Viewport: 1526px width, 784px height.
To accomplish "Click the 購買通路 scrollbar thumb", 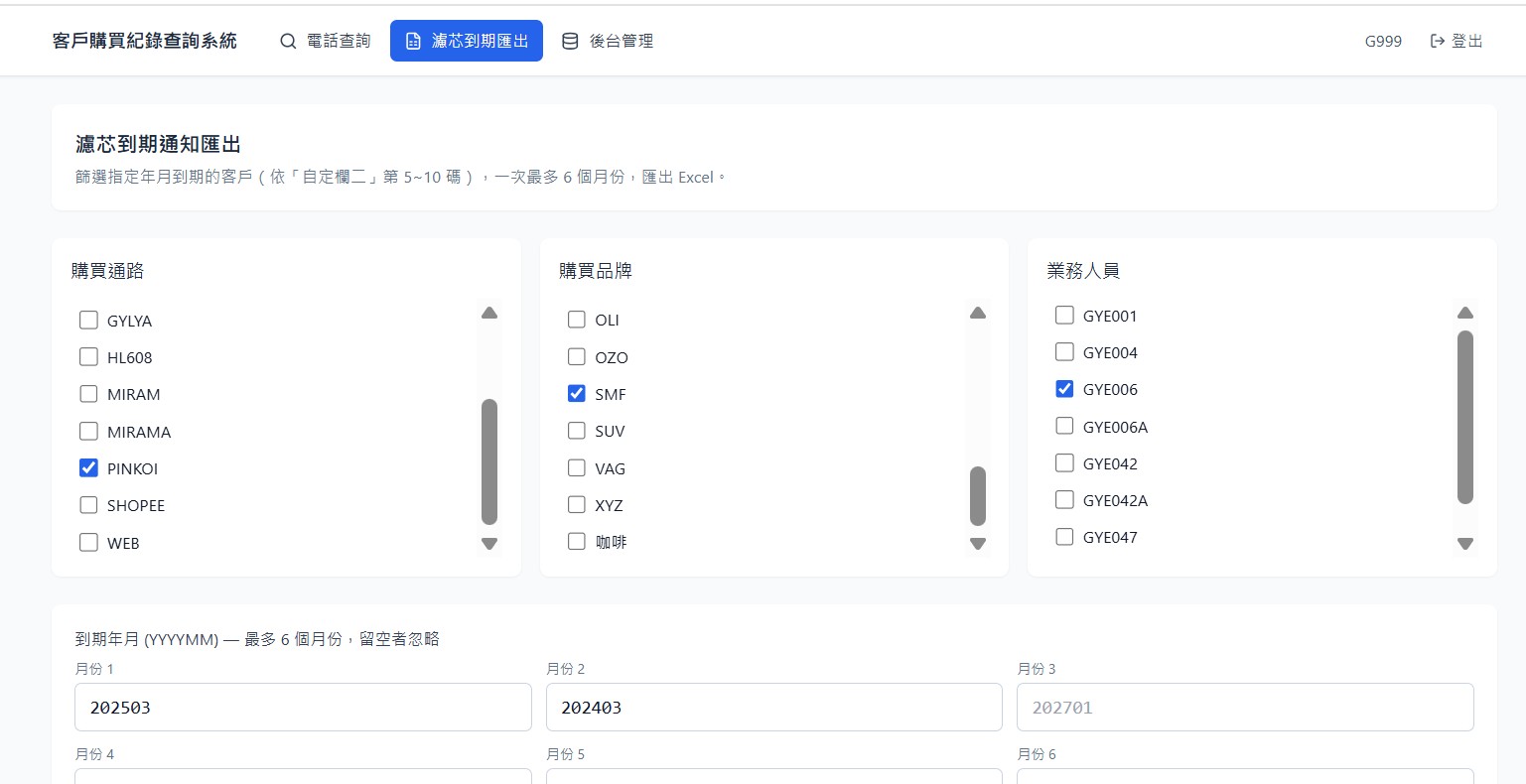I will pos(489,461).
